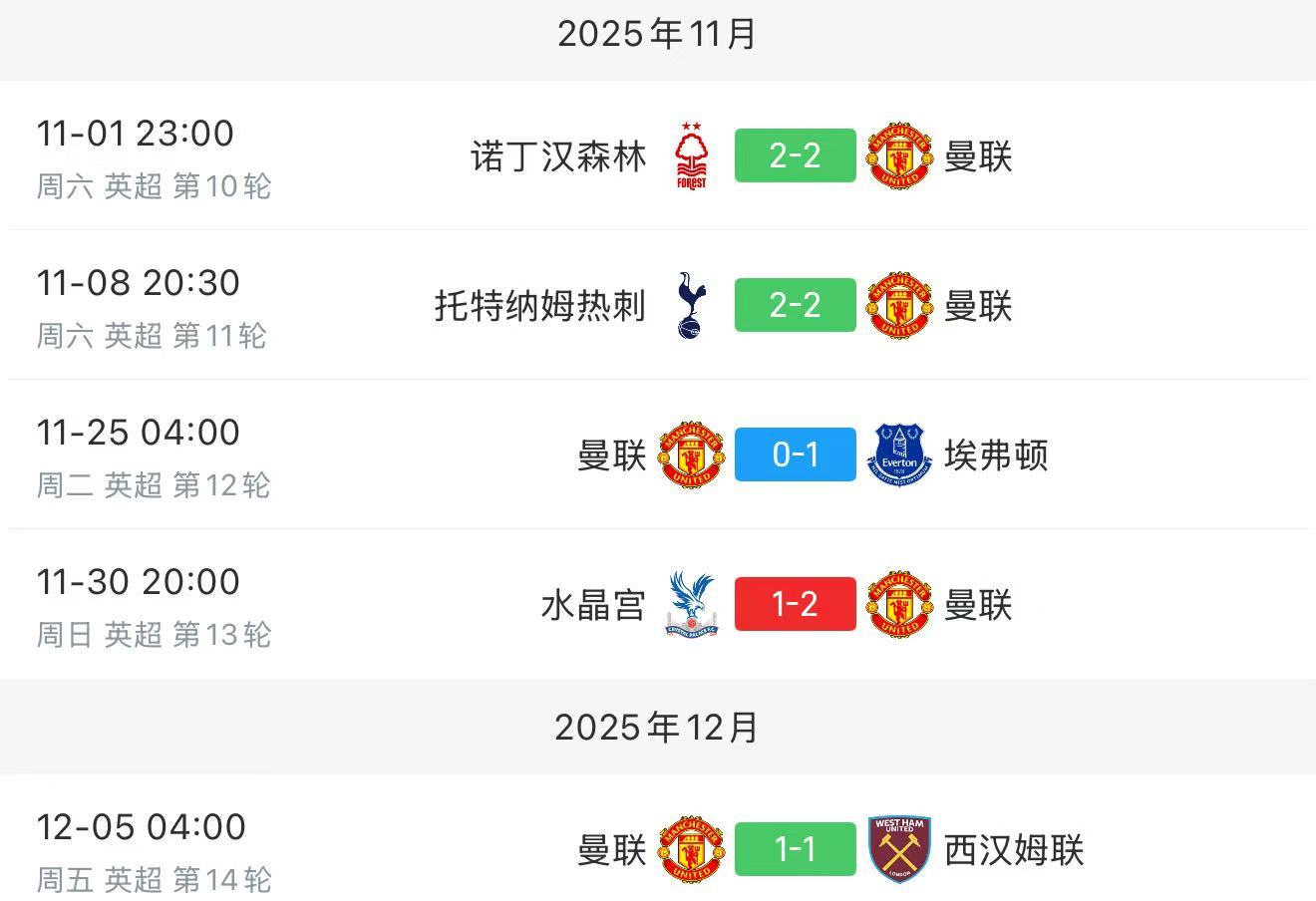Click the Manchester United badge in the Everton match row
Screen dimensions: 1316x901
(x=691, y=455)
